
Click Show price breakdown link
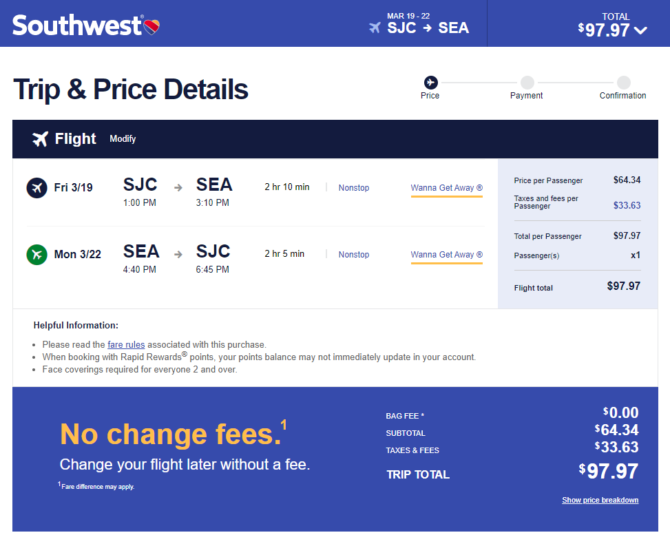pyautogui.click(x=600, y=500)
